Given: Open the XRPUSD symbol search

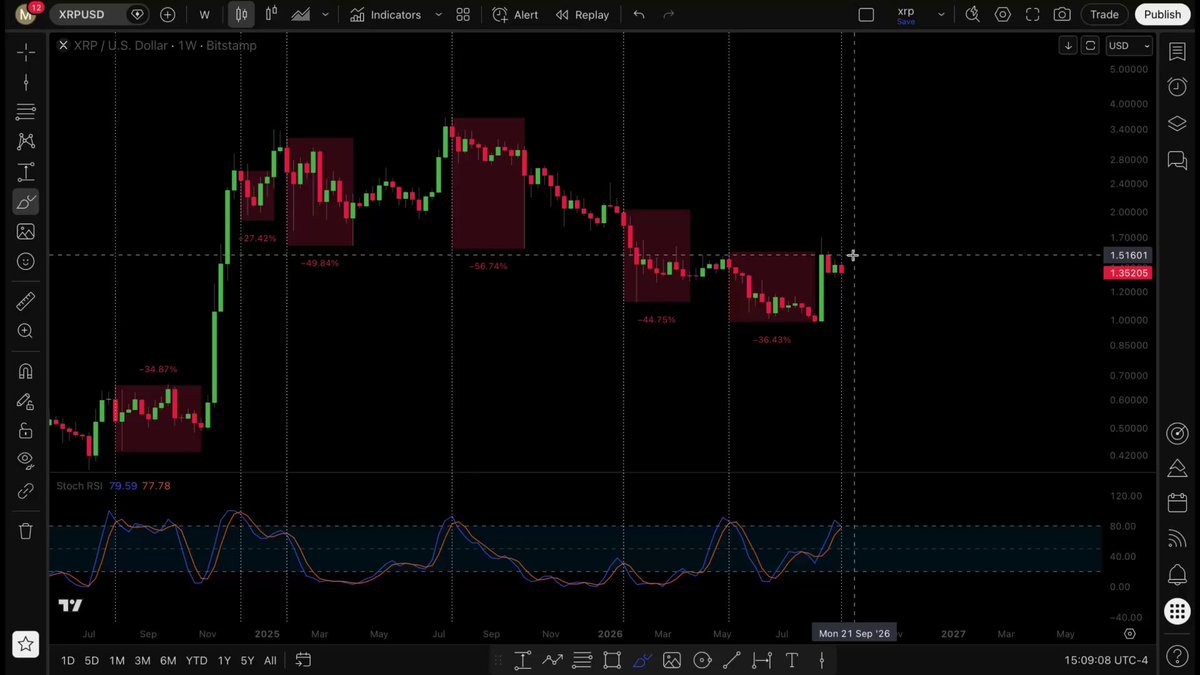Looking at the screenshot, I should coord(82,15).
